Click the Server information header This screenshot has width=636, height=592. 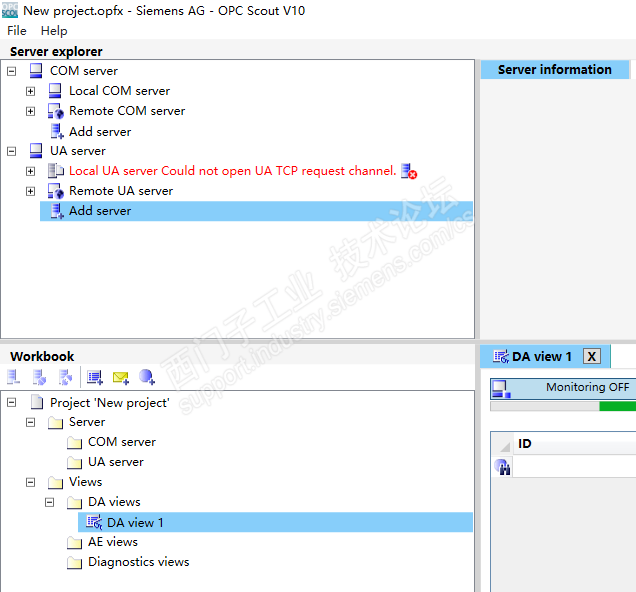coord(554,69)
